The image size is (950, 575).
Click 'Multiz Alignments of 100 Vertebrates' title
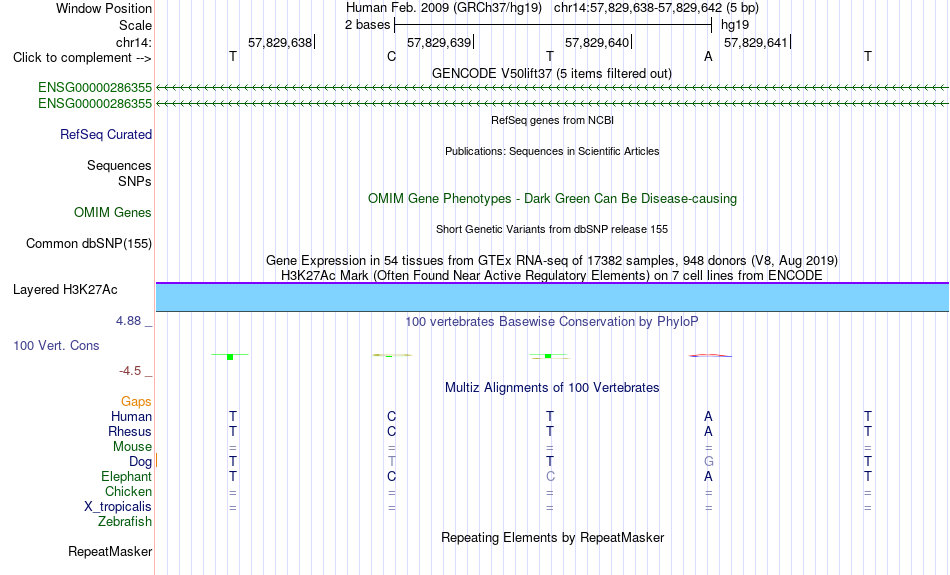551,388
